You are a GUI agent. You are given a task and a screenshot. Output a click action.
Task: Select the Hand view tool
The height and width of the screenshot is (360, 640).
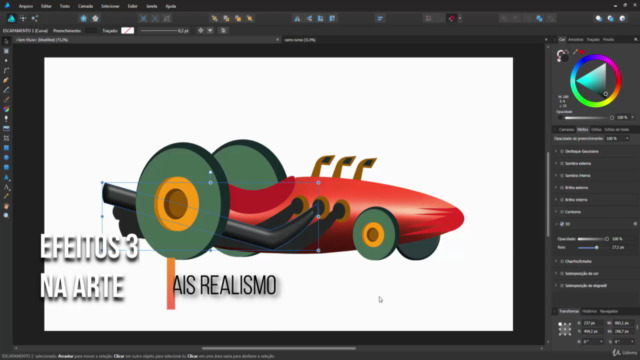tap(6, 206)
